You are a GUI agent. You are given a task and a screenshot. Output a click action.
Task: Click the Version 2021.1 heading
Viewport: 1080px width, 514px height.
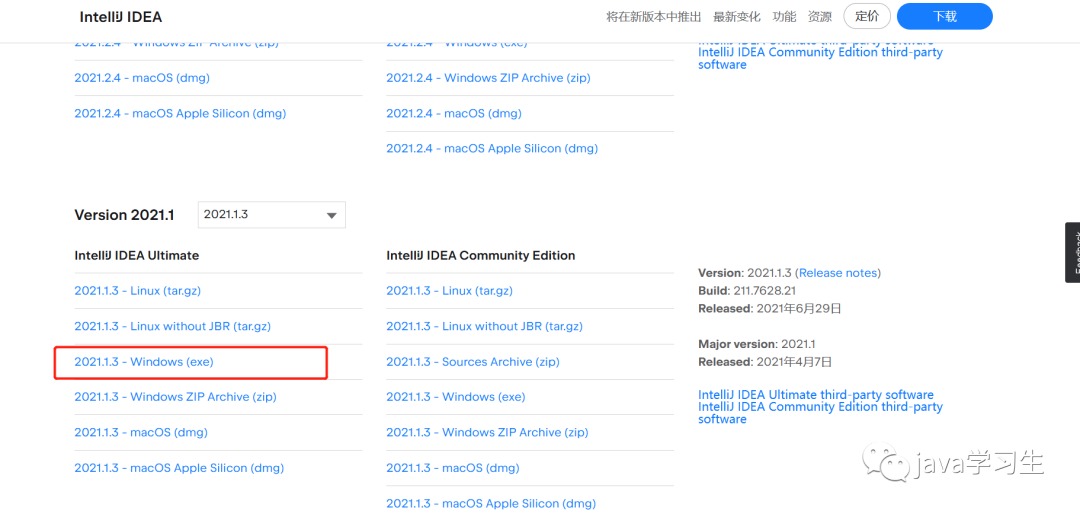pos(124,215)
